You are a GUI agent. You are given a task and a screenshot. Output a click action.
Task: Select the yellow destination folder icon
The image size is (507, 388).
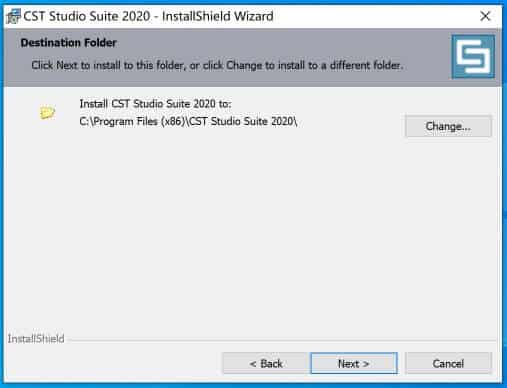click(47, 112)
